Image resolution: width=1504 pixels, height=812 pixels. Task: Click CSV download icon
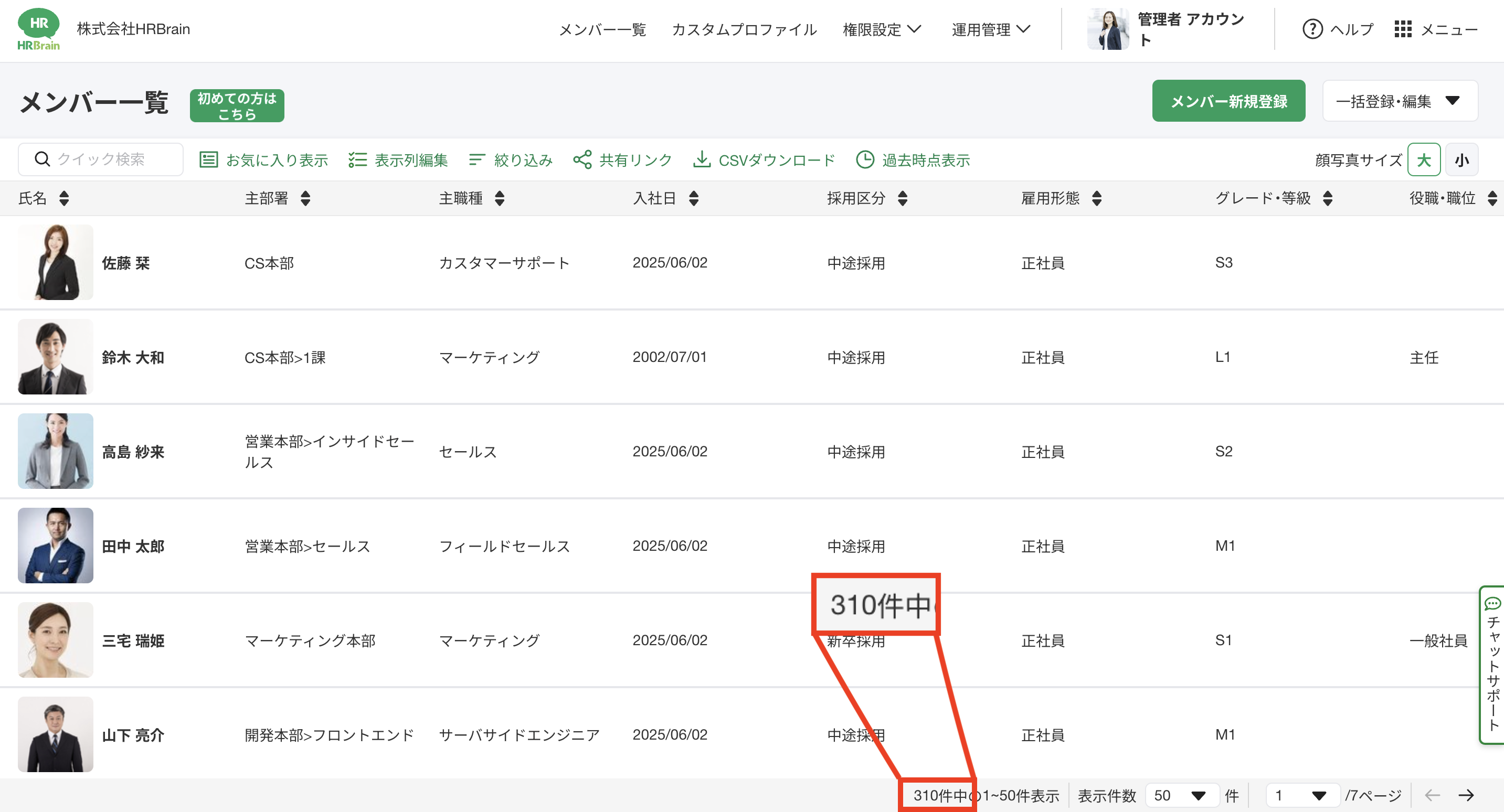[701, 159]
